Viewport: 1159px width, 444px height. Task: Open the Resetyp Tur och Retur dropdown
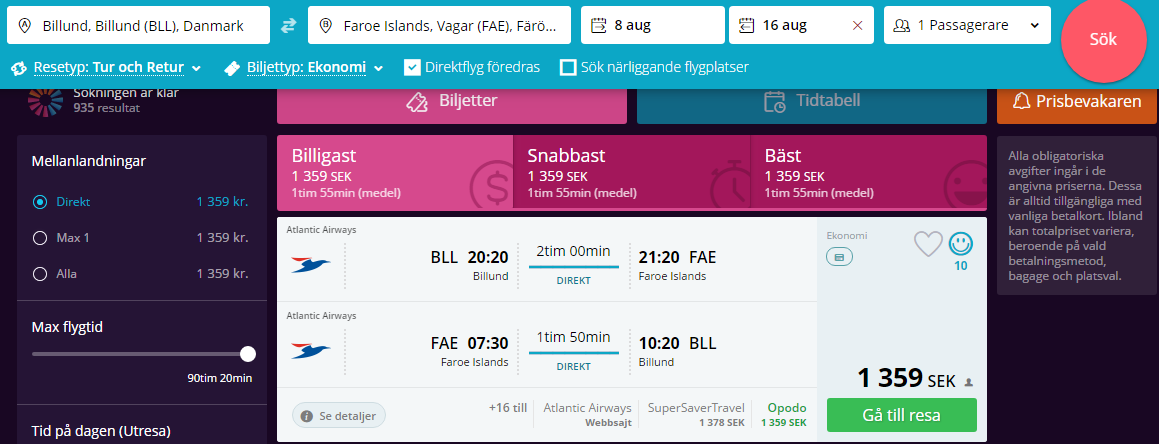[106, 68]
